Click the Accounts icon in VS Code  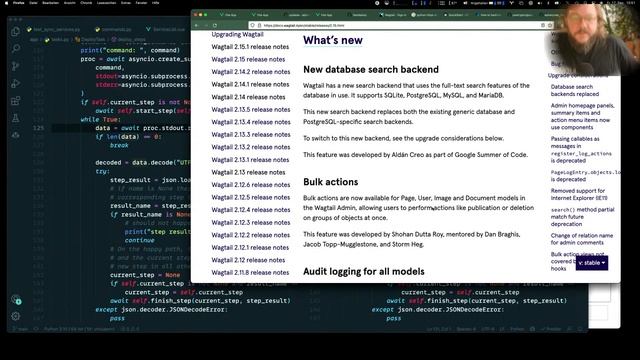tap(16, 299)
